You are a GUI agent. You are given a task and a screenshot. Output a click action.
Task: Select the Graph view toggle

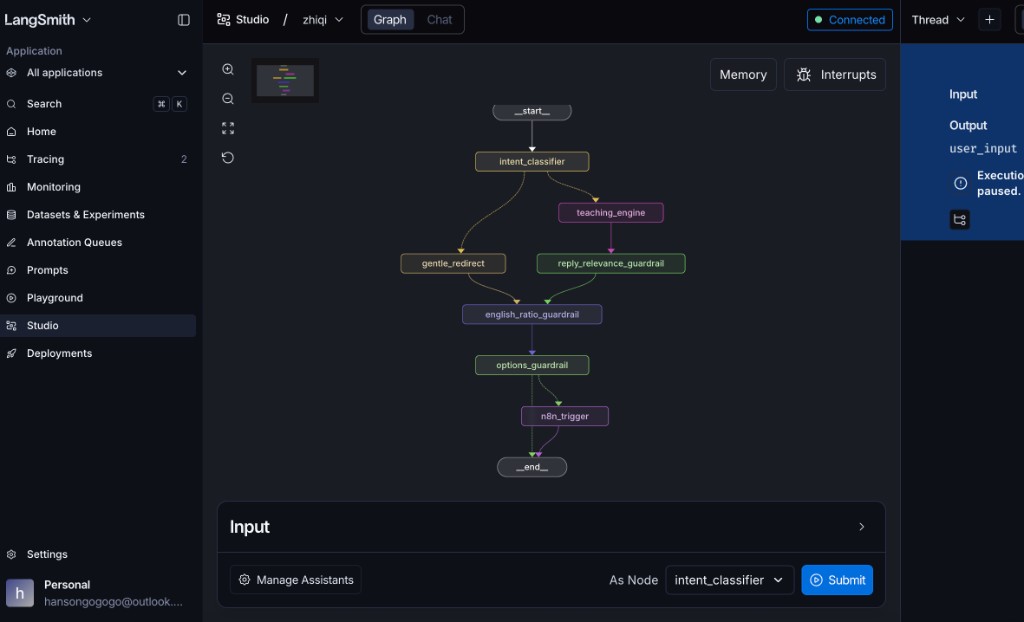point(390,20)
